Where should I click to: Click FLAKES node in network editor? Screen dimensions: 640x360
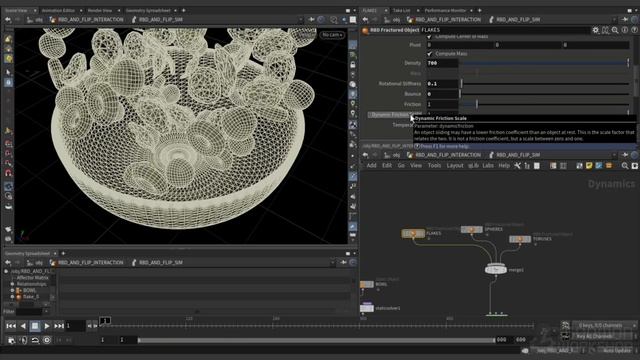pyautogui.click(x=413, y=233)
